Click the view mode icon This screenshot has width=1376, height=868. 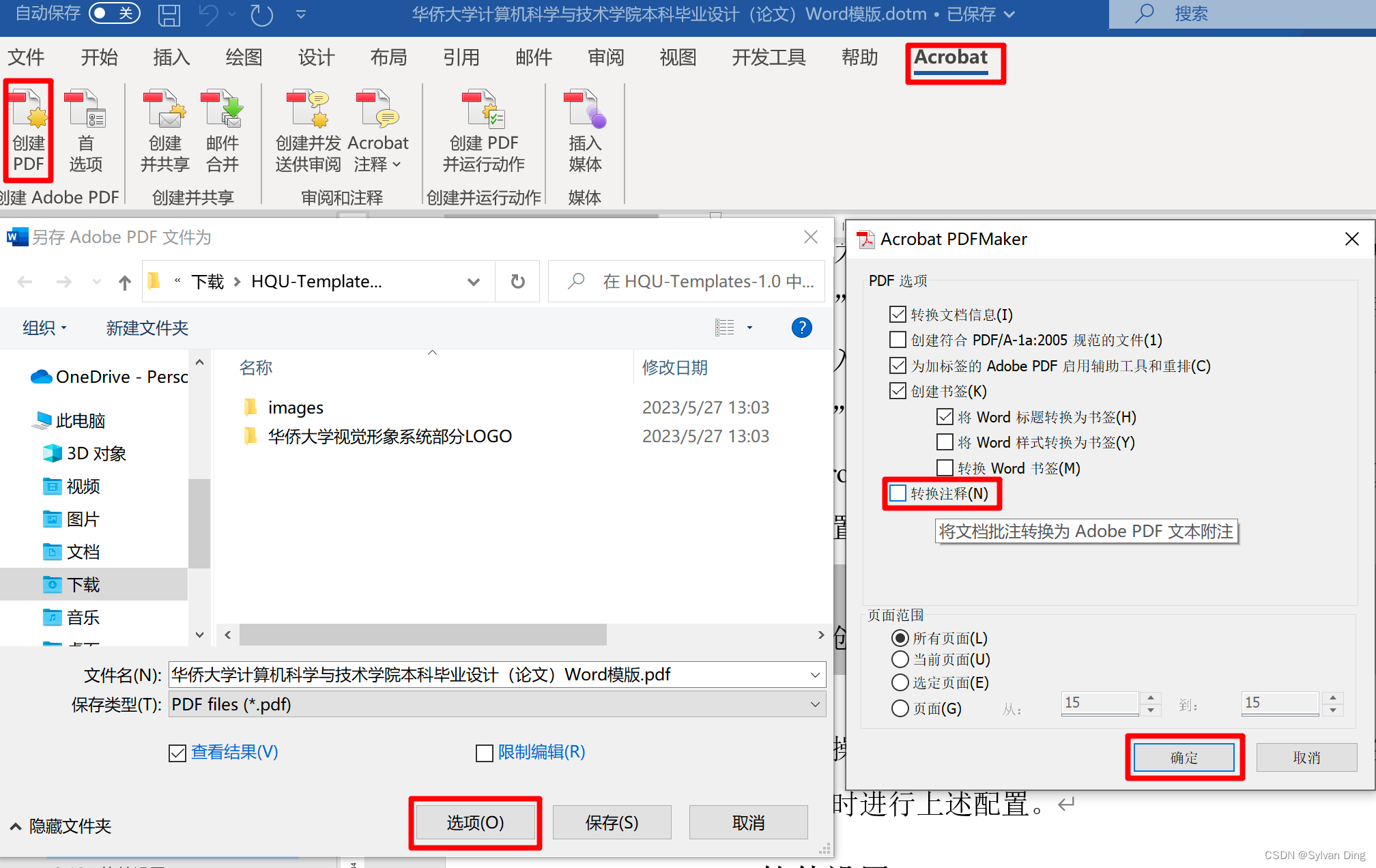pyautogui.click(x=725, y=328)
